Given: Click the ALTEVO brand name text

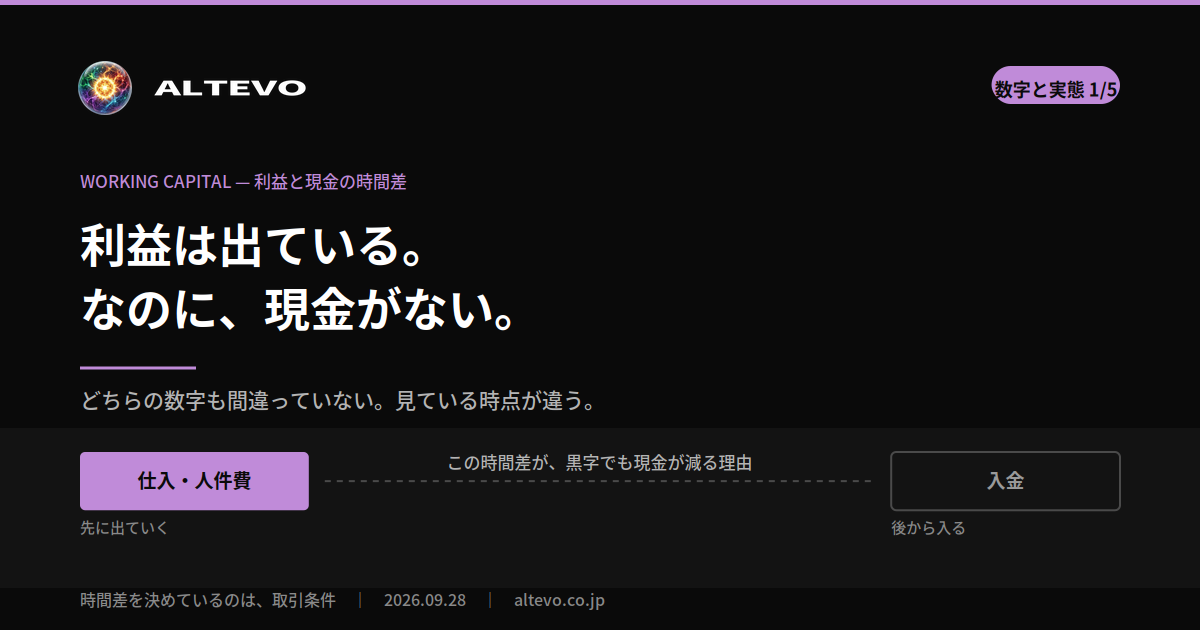Looking at the screenshot, I should (x=230, y=88).
